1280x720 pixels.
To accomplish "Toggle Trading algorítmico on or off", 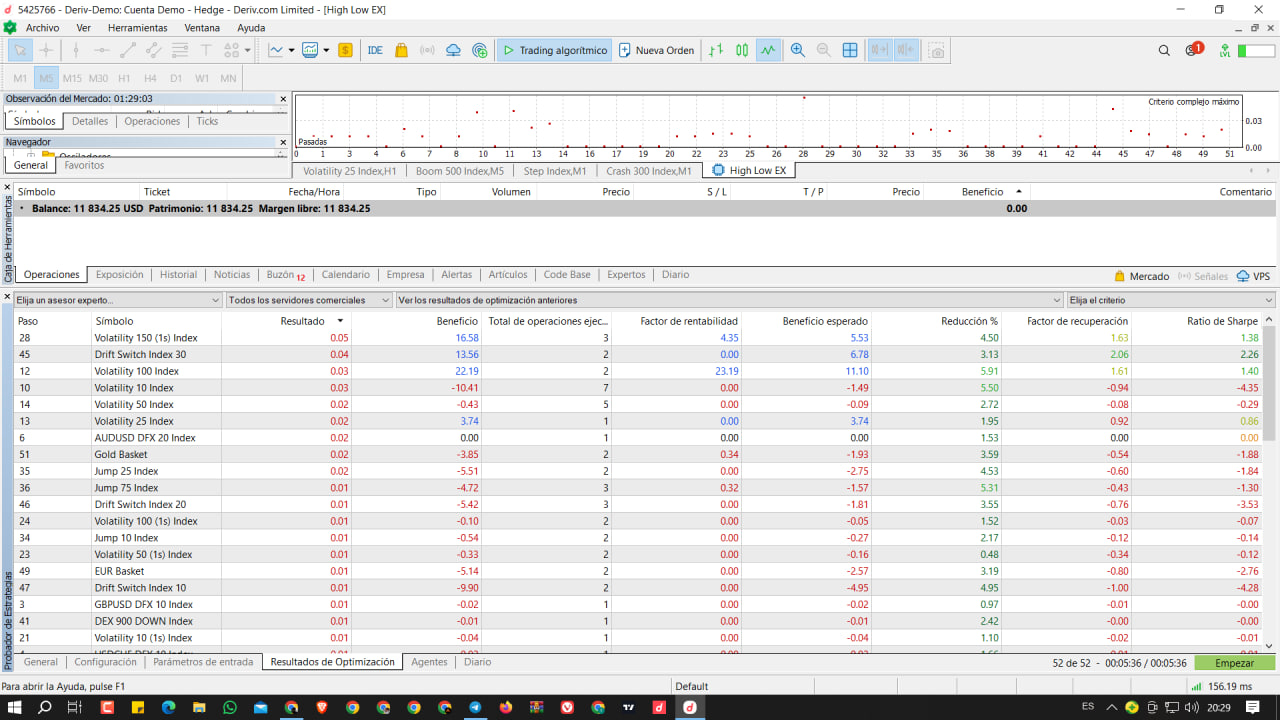I will click(554, 50).
